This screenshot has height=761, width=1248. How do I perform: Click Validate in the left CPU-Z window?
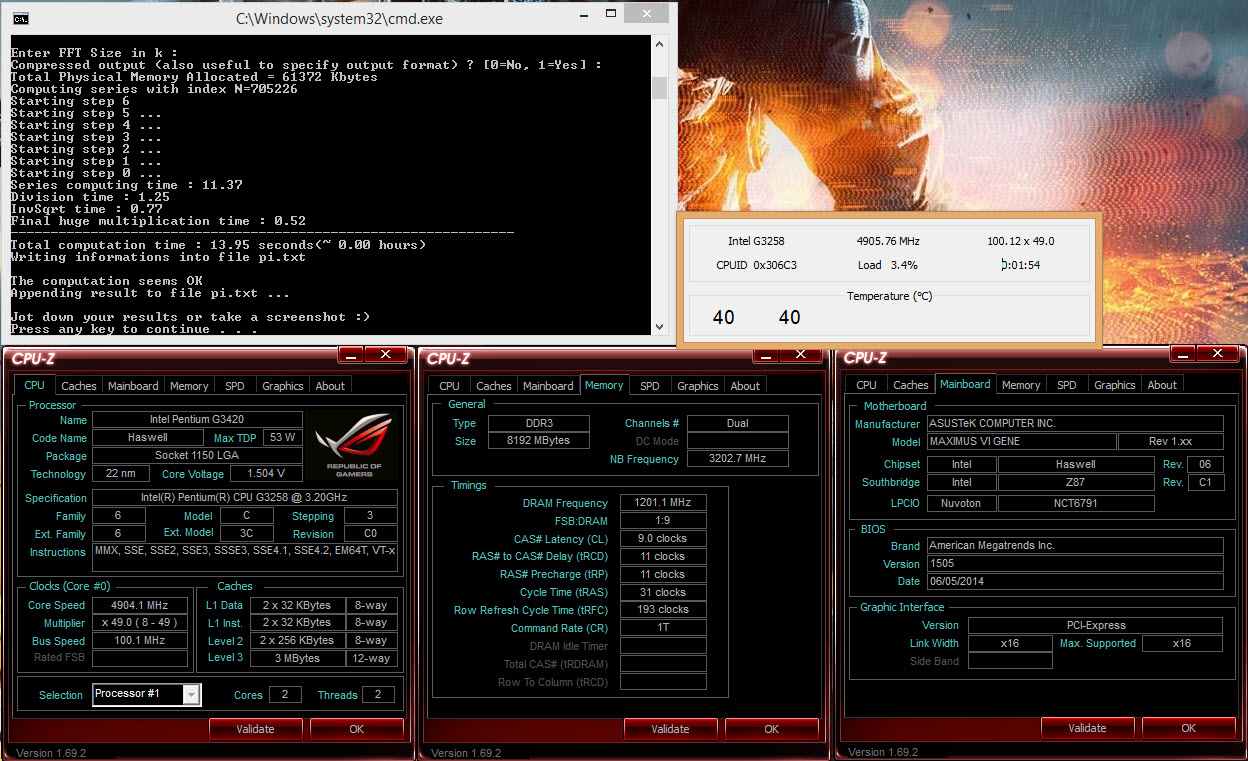[255, 729]
